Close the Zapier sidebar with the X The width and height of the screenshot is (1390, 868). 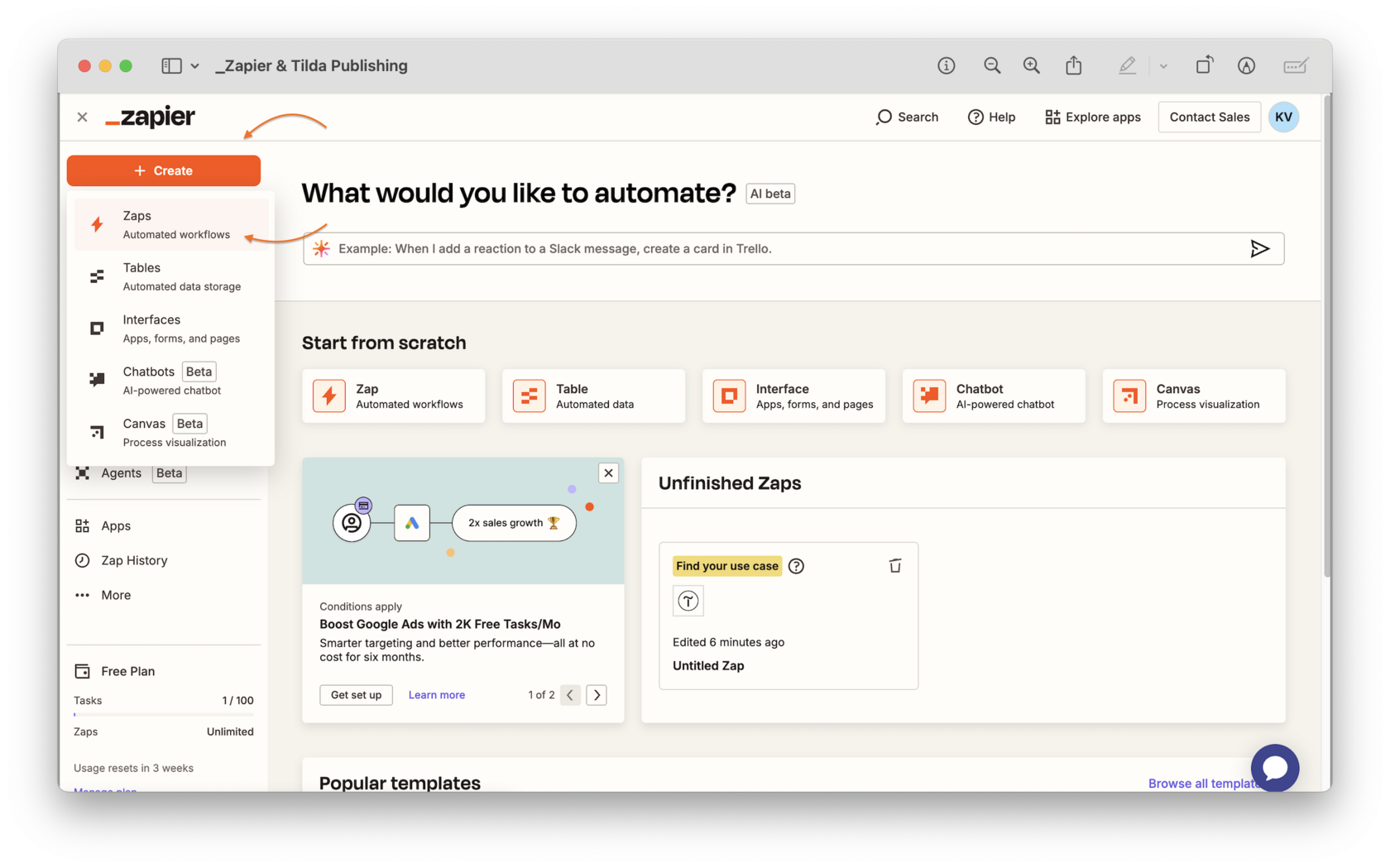click(x=82, y=117)
